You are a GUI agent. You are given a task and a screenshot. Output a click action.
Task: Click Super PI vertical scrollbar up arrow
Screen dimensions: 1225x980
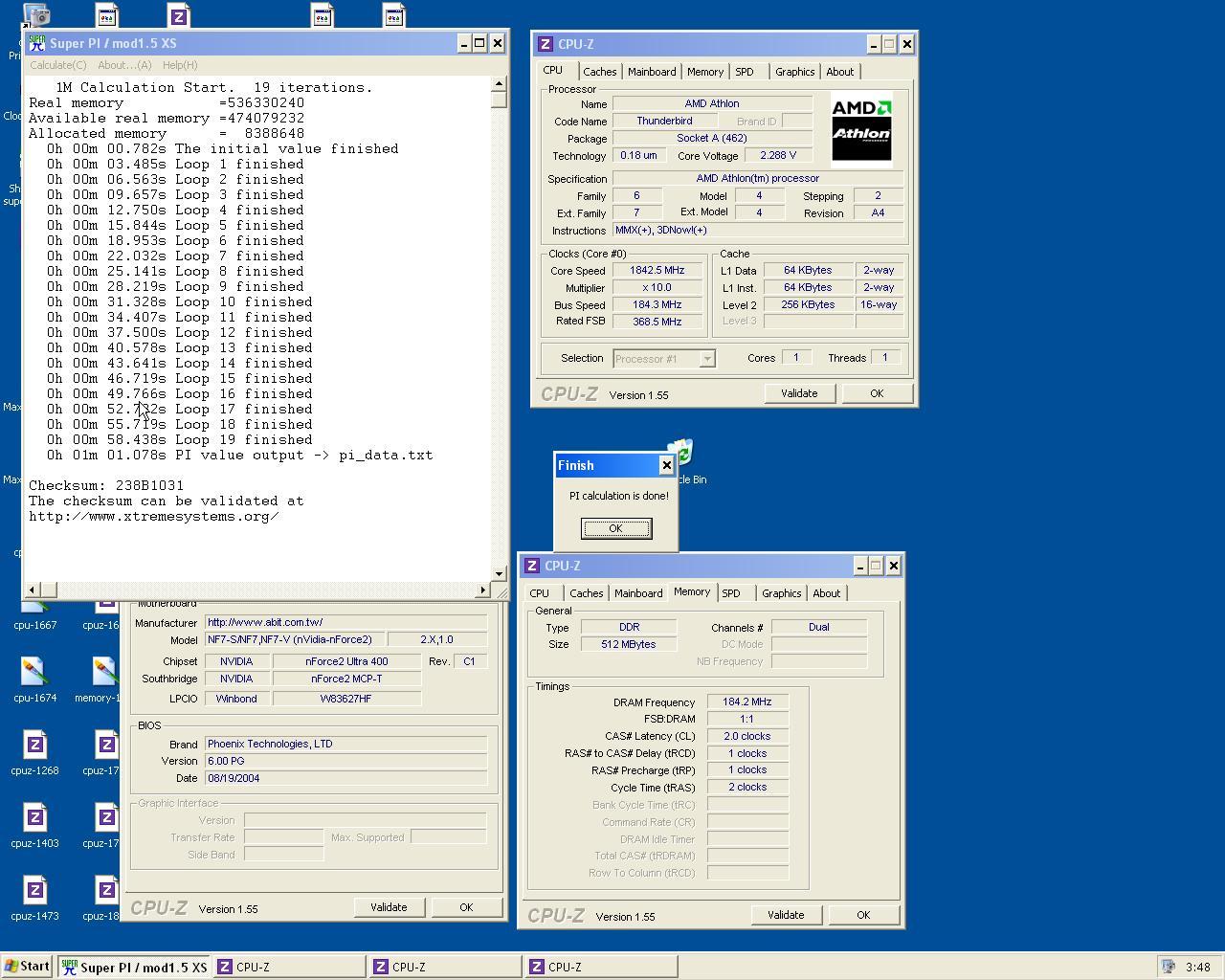(x=499, y=84)
